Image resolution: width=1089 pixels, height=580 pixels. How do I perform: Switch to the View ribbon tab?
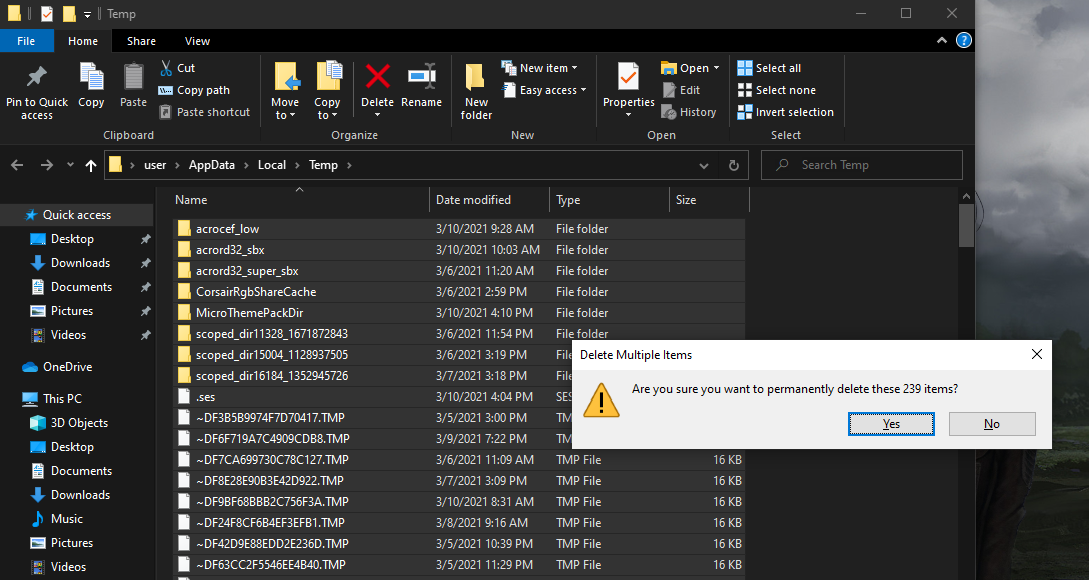tap(197, 41)
